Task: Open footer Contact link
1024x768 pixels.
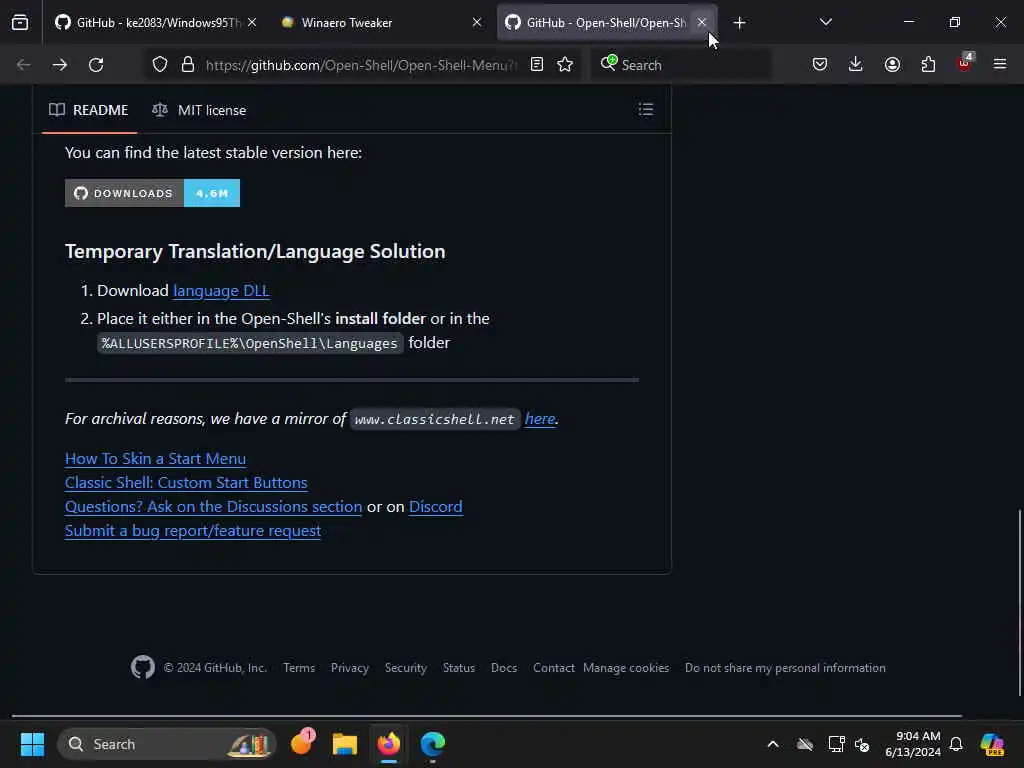Action: click(x=554, y=667)
